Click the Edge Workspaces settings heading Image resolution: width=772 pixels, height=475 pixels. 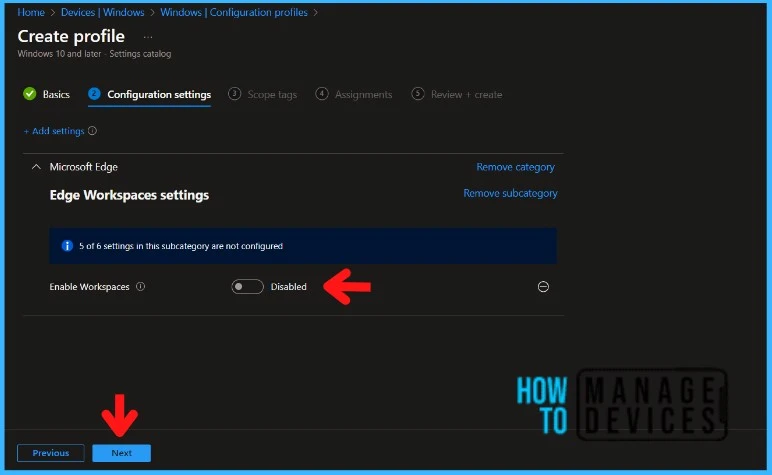tap(129, 195)
